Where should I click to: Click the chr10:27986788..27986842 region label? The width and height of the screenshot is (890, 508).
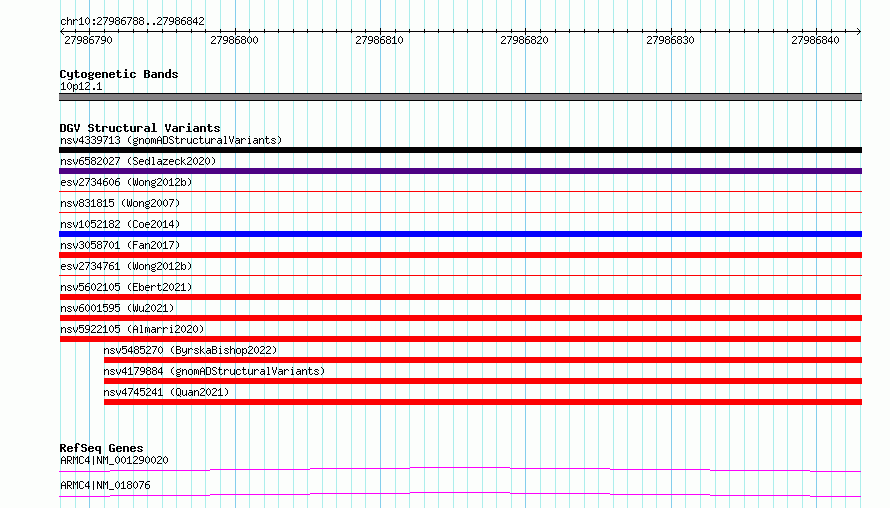tap(132, 21)
